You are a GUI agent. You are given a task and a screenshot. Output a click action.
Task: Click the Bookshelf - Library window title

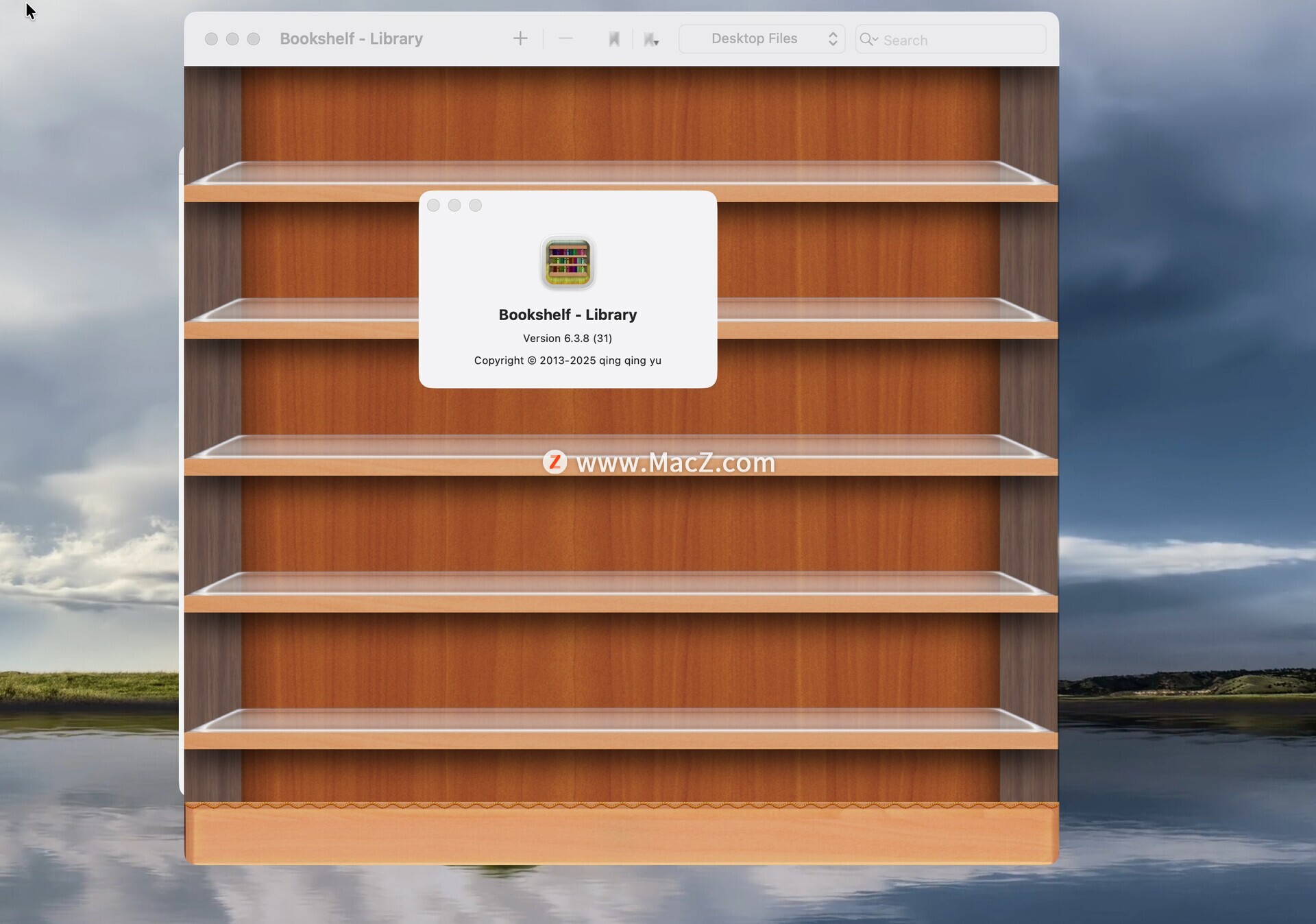pos(351,38)
